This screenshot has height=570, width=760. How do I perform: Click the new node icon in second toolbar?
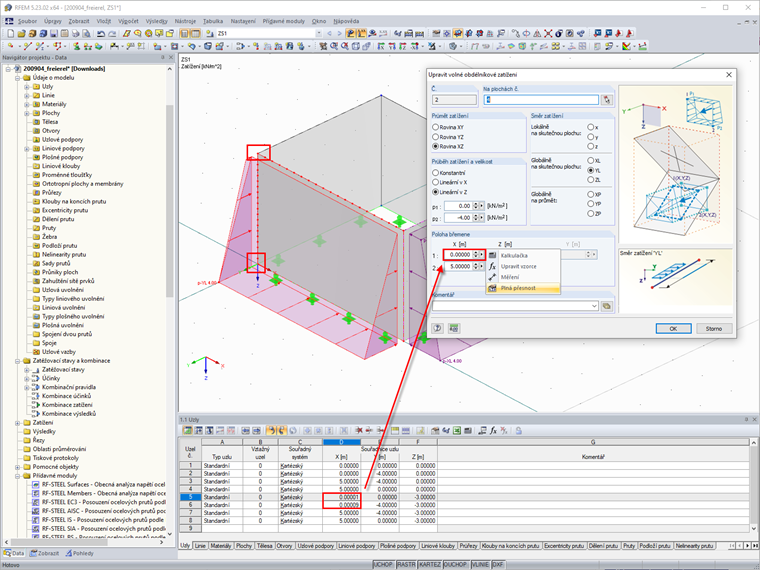[x=10, y=46]
